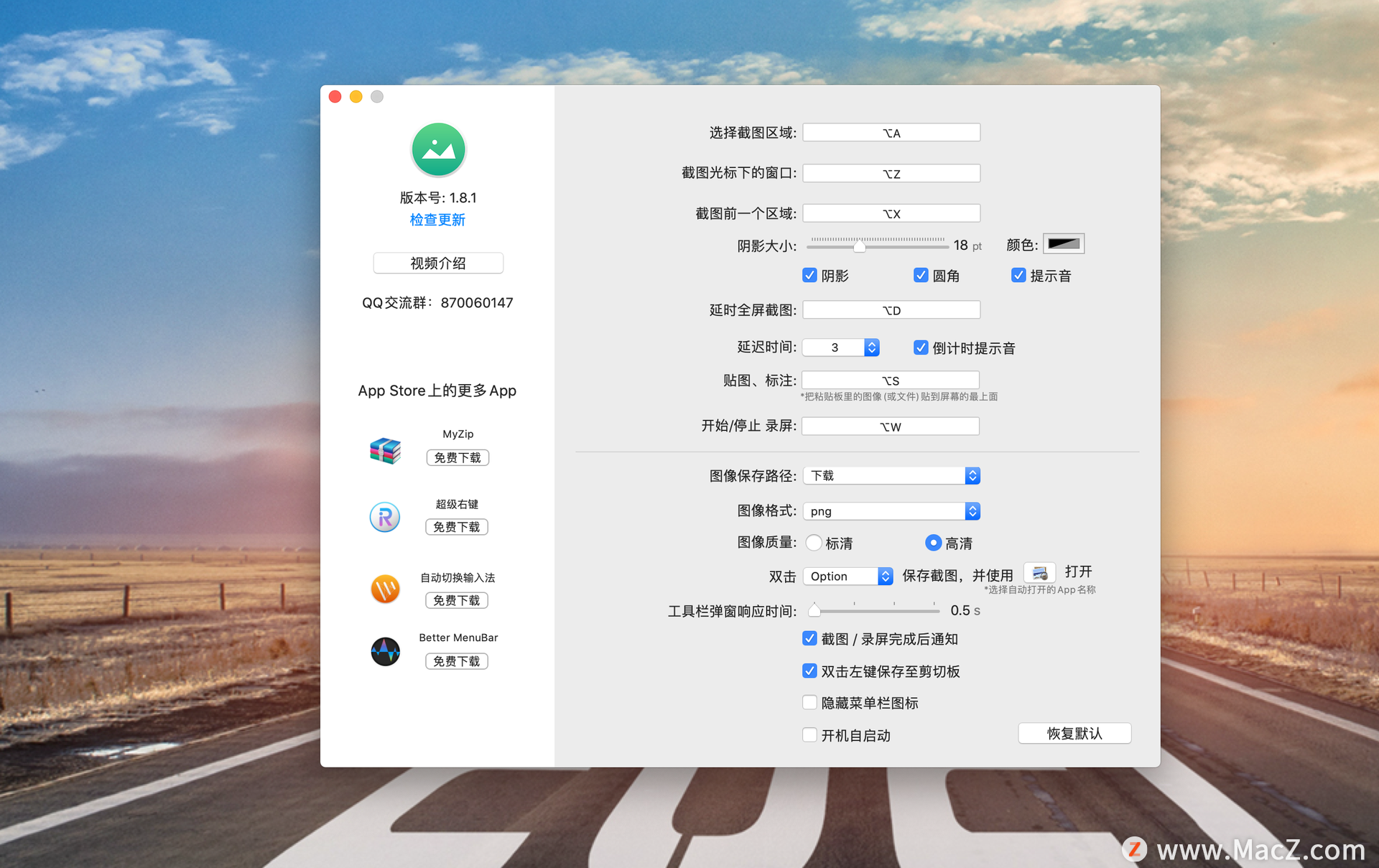Click the App Store 上的更多 App heading
This screenshot has height=868, width=1379.
437,391
